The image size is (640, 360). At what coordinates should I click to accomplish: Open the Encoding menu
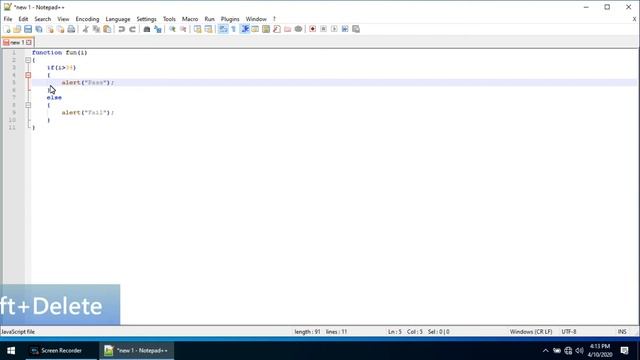pyautogui.click(x=87, y=19)
